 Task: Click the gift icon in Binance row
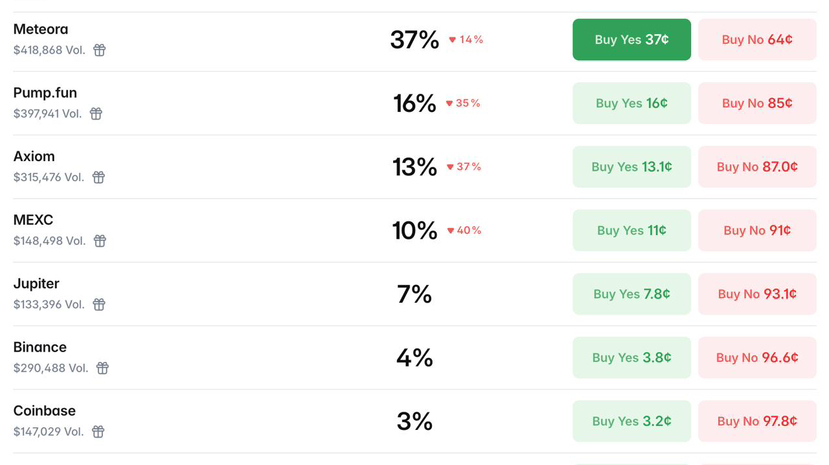(x=102, y=368)
